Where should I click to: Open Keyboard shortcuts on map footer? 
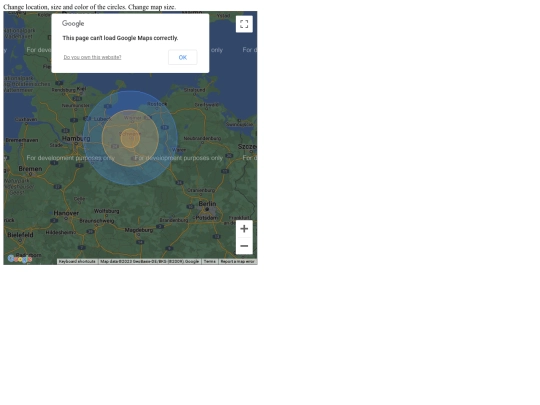tap(77, 262)
